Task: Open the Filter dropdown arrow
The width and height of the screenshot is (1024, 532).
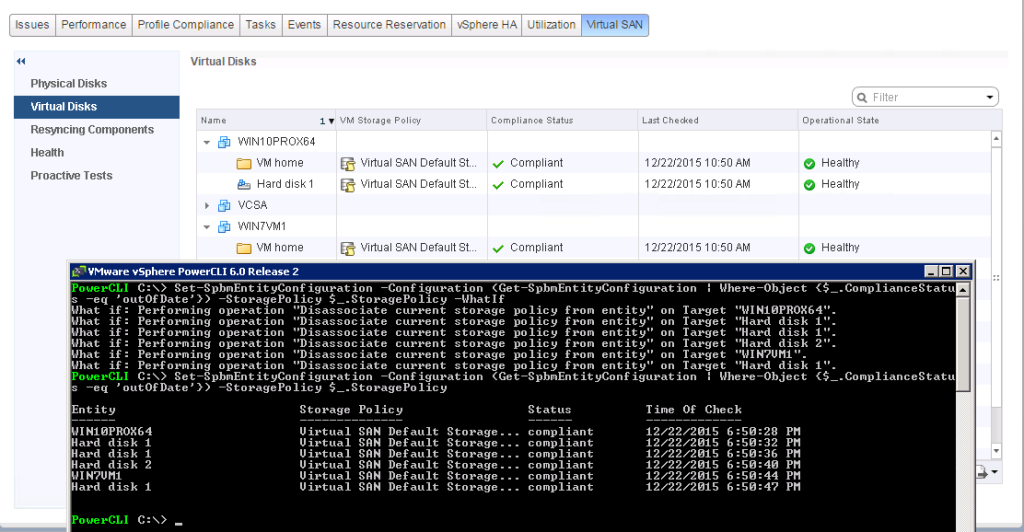Action: pos(990,97)
